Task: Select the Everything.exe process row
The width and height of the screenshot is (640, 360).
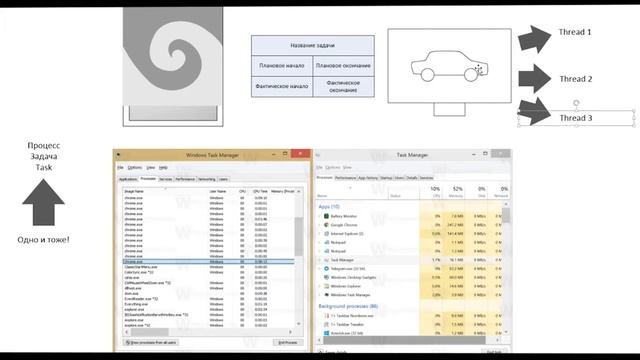Action: click(x=209, y=304)
